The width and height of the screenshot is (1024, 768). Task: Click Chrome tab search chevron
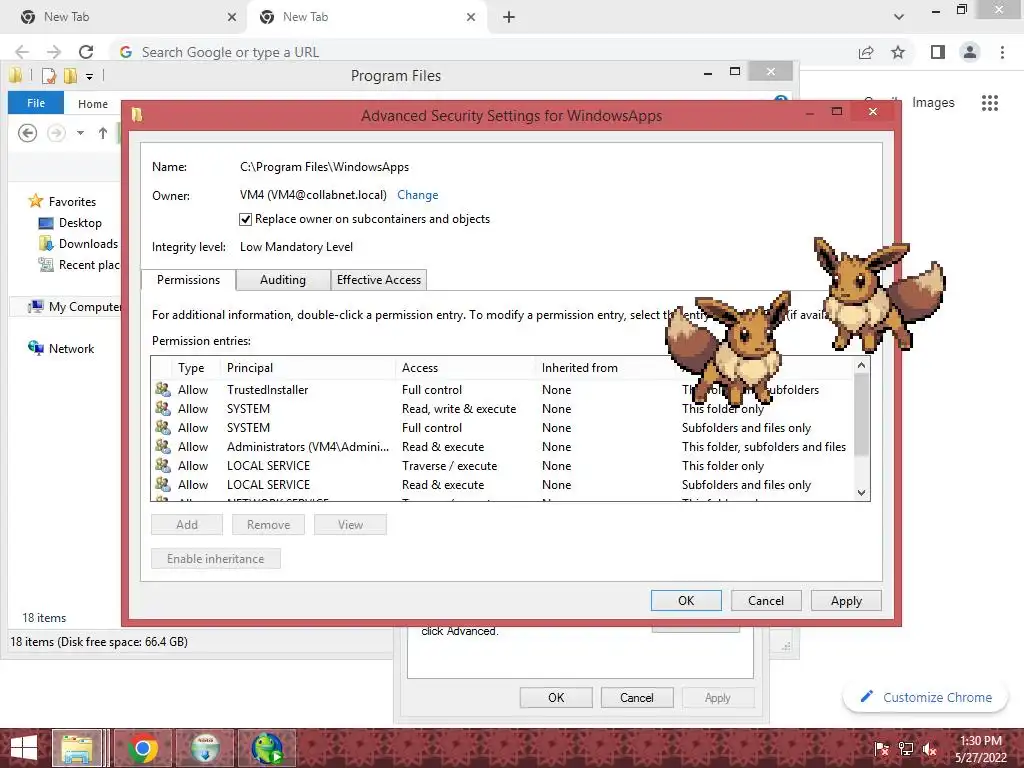pos(899,17)
